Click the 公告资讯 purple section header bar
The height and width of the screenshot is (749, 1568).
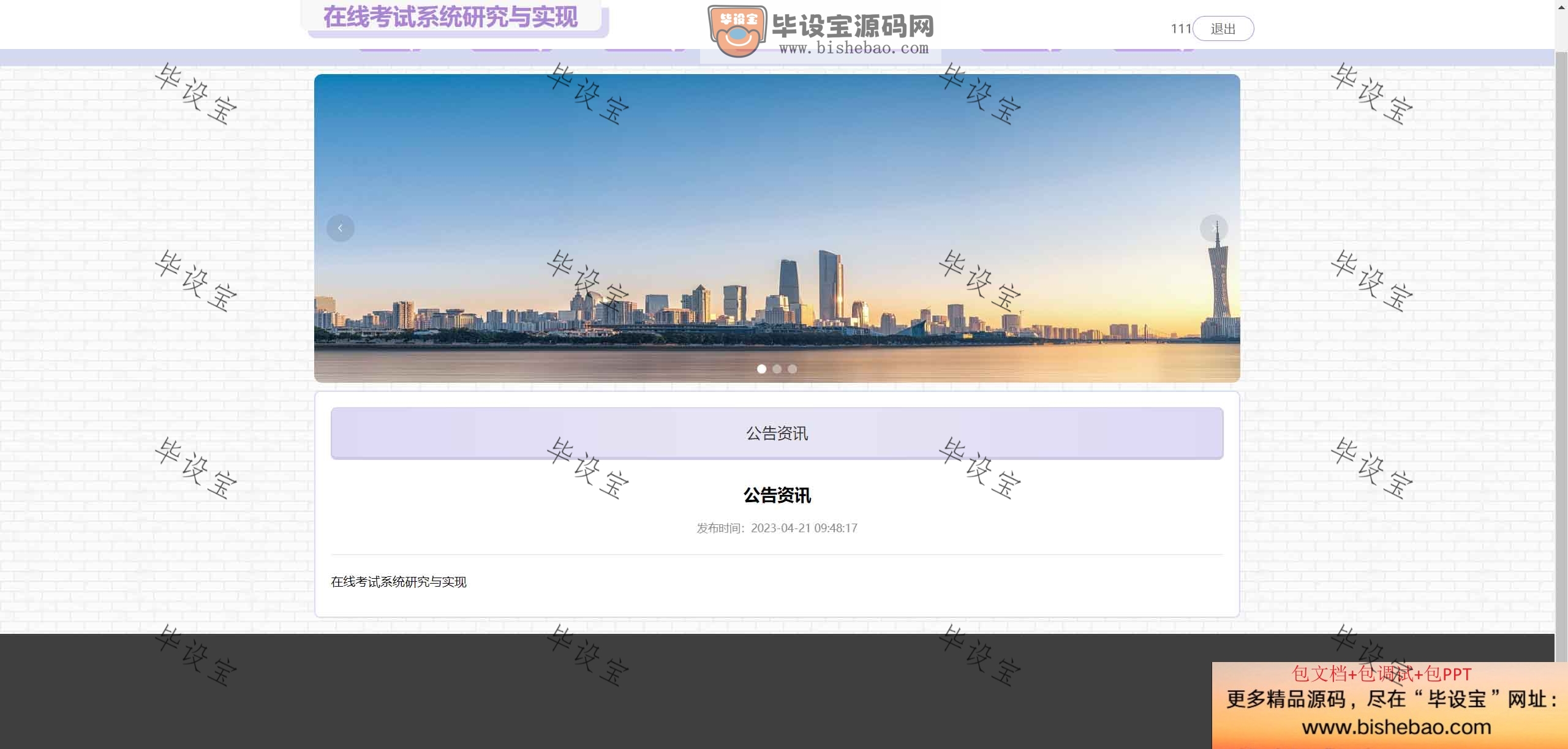click(777, 434)
